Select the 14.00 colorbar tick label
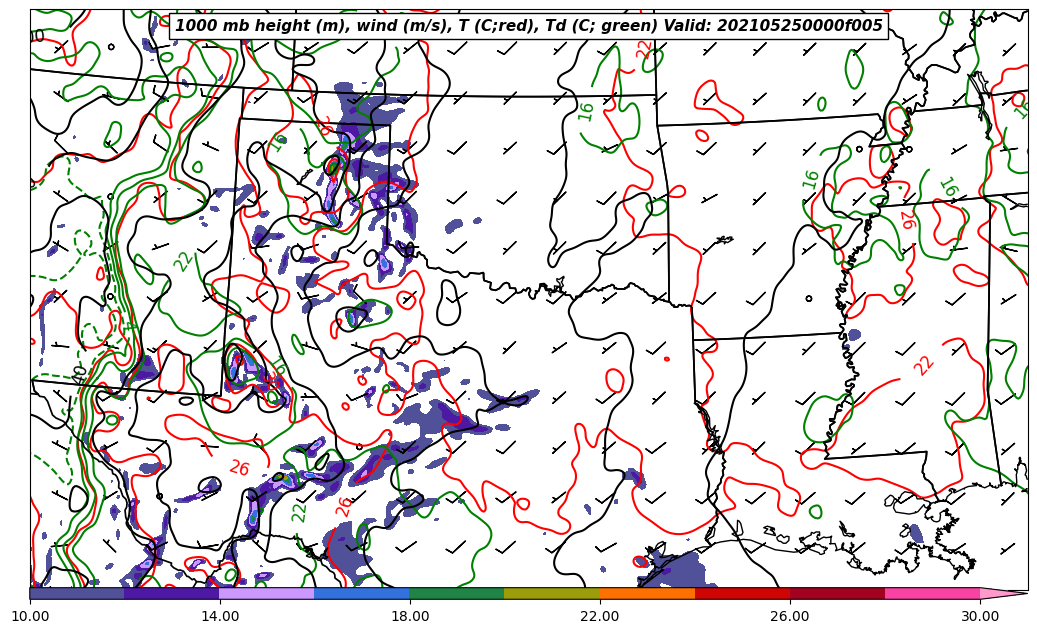Viewport: 1037px width, 633px height. 220,617
